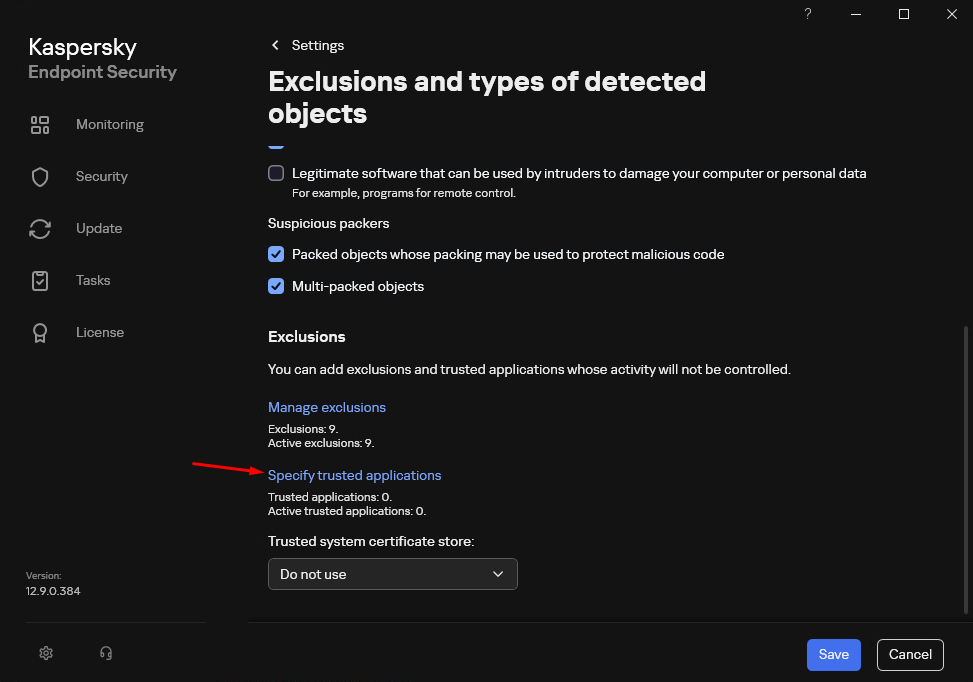Enable the legitimate software detection checkbox

point(276,173)
